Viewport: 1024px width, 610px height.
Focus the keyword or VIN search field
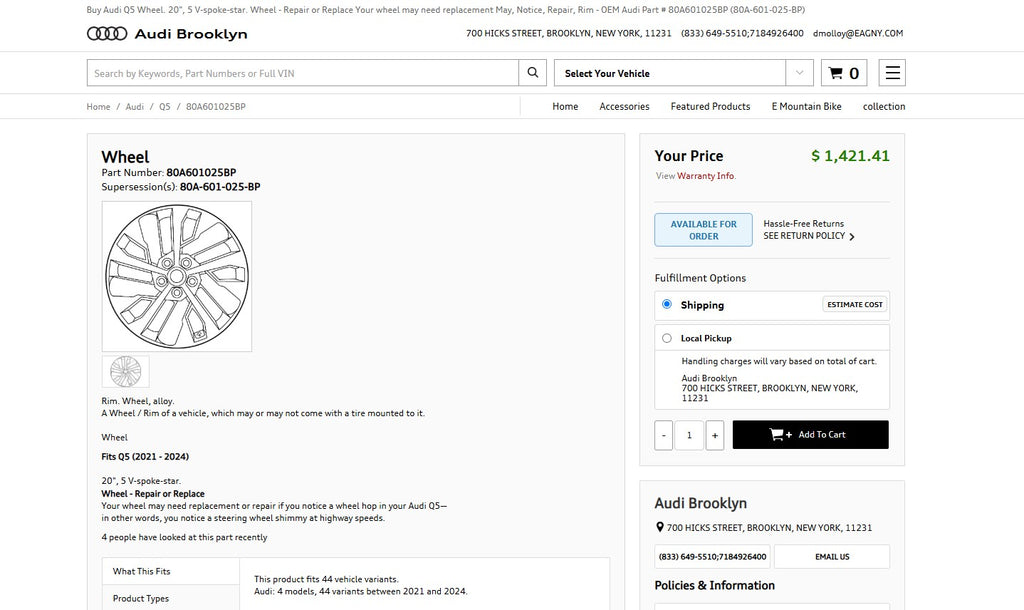coord(303,72)
